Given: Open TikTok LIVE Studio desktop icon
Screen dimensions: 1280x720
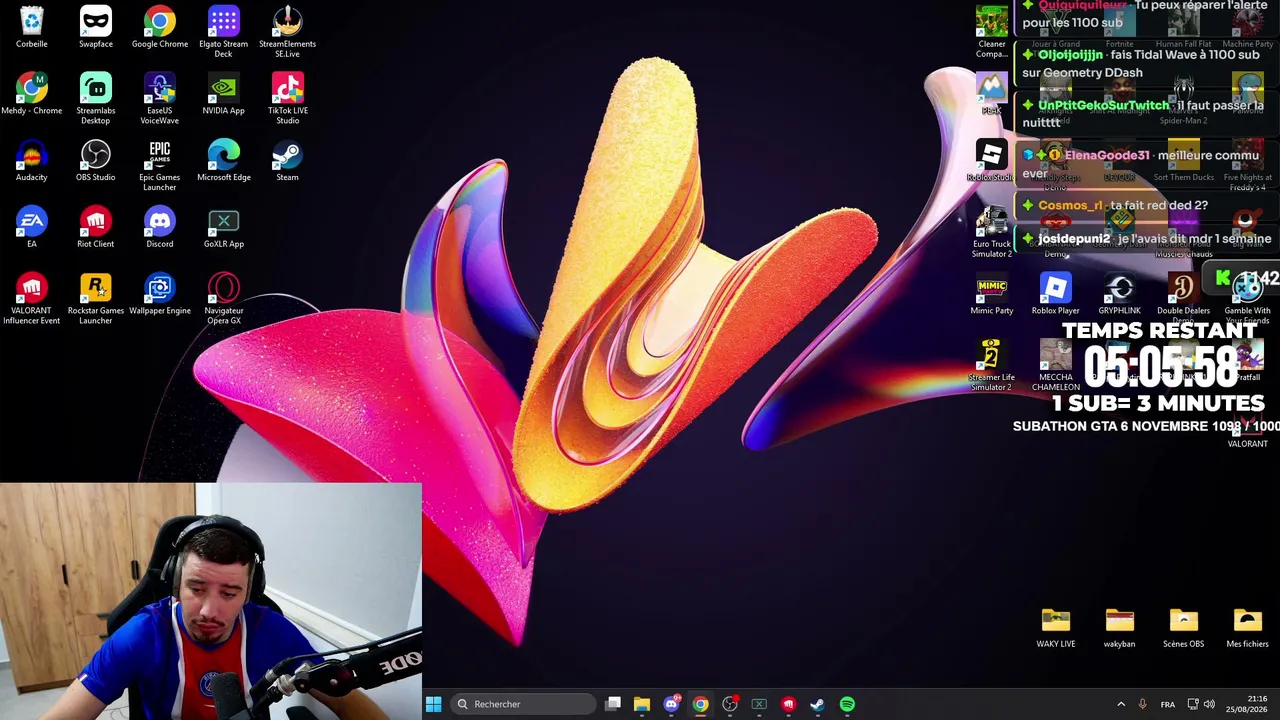Looking at the screenshot, I should click(x=288, y=99).
